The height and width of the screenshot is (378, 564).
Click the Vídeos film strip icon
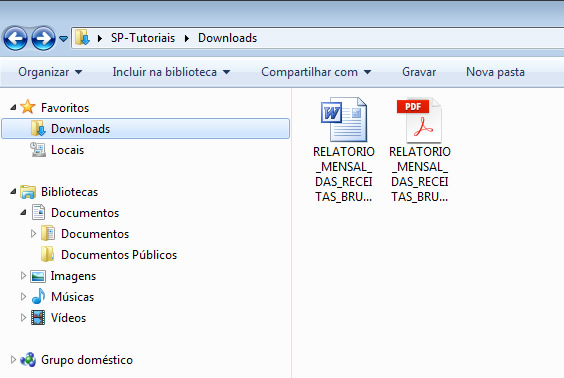coord(38,318)
